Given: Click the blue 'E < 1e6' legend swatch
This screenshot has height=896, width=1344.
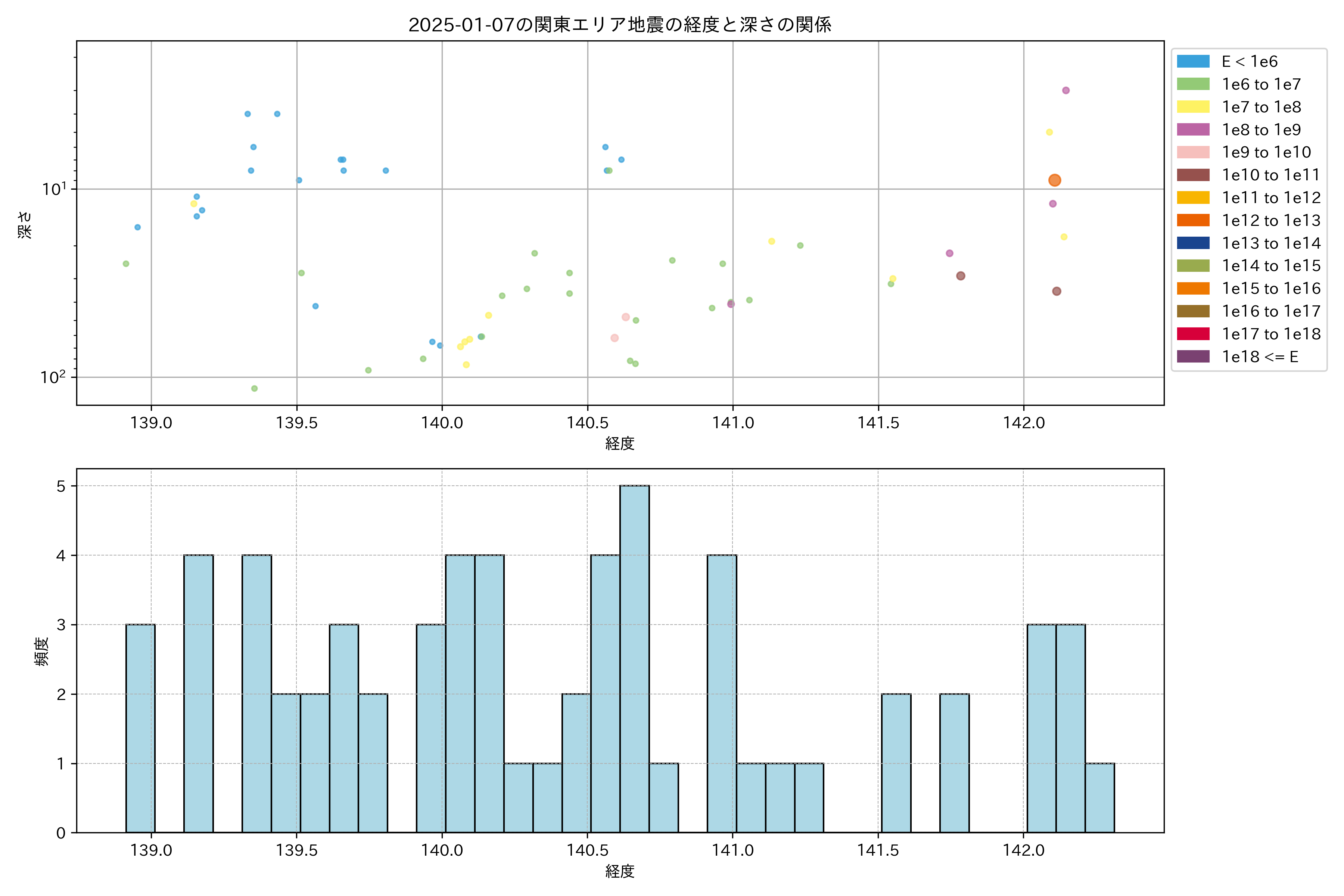Looking at the screenshot, I should point(1192,62).
